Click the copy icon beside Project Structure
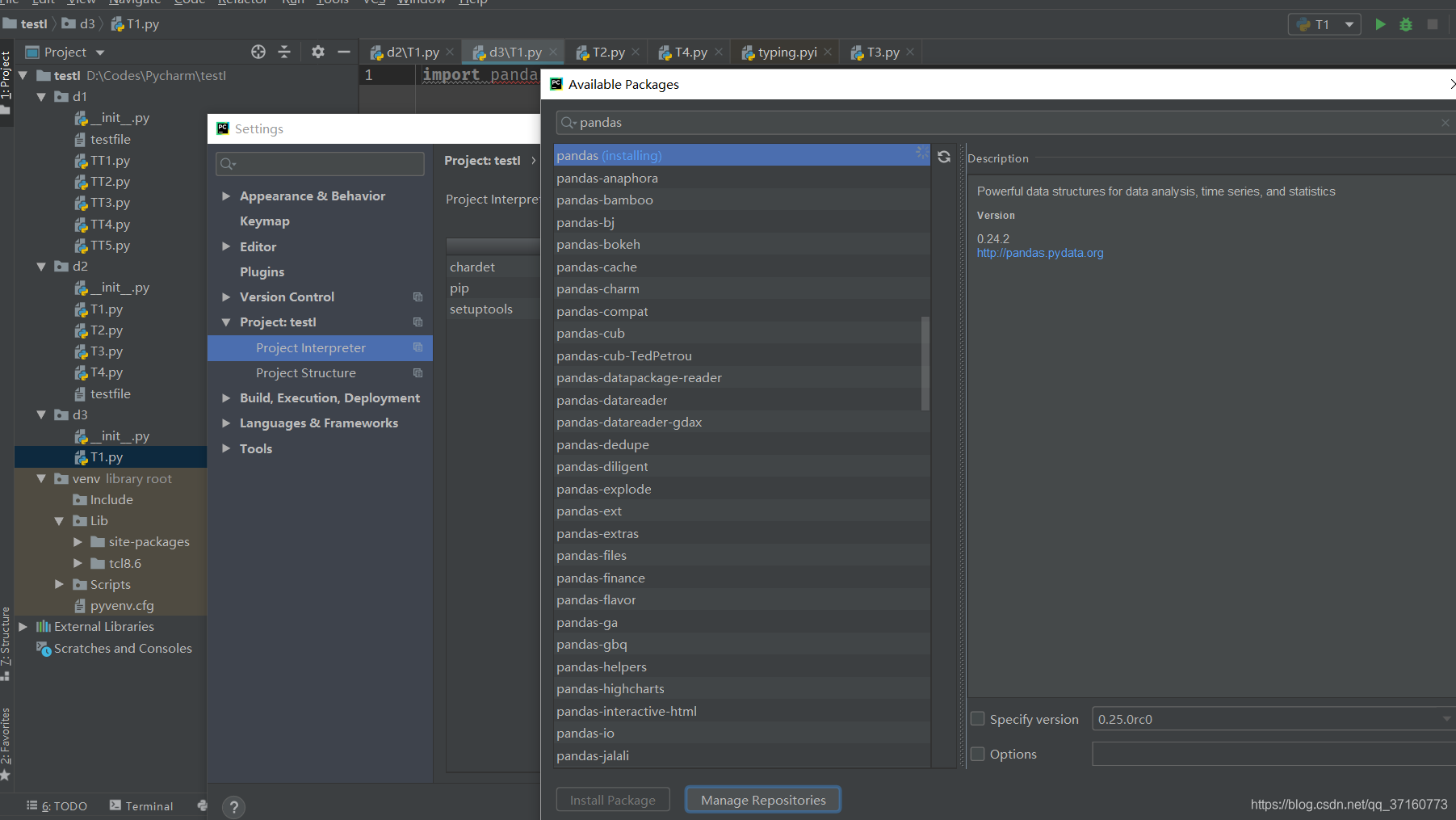This screenshot has height=820, width=1456. coord(417,373)
